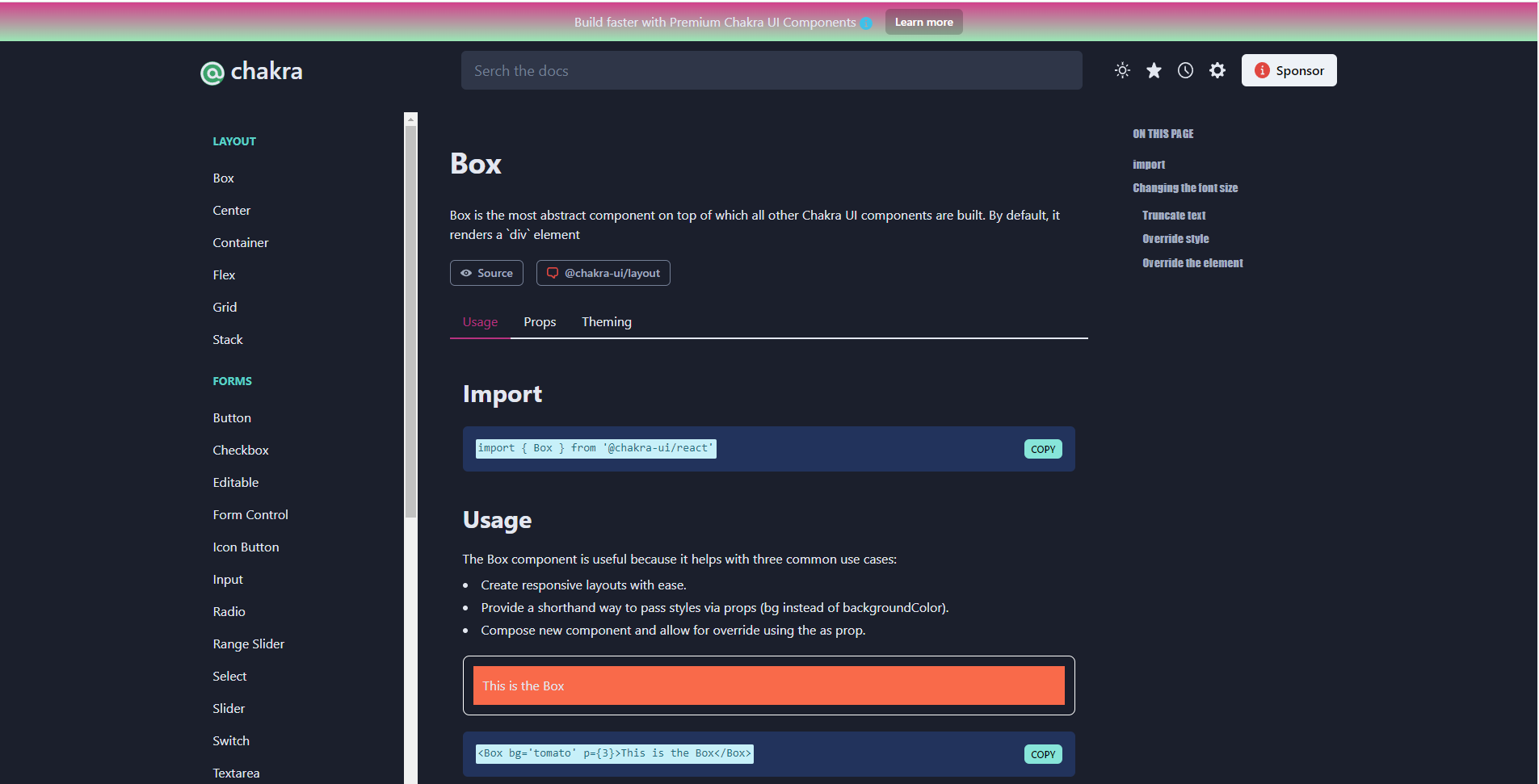This screenshot has width=1539, height=784.
Task: Open the Override style anchor link
Action: tap(1175, 238)
